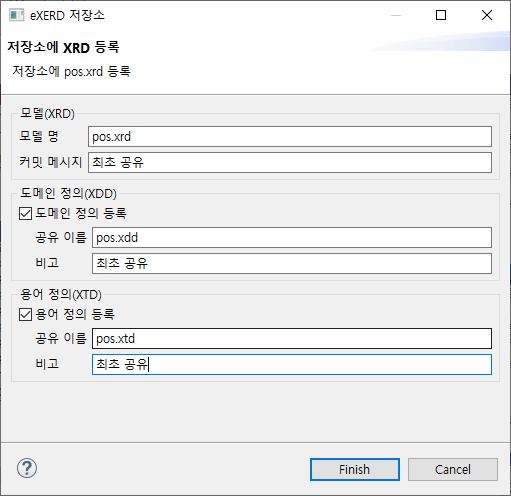Viewport: 511px width, 496px height.
Task: Click the pos.xtd 공유 이름 field
Action: [x=292, y=338]
